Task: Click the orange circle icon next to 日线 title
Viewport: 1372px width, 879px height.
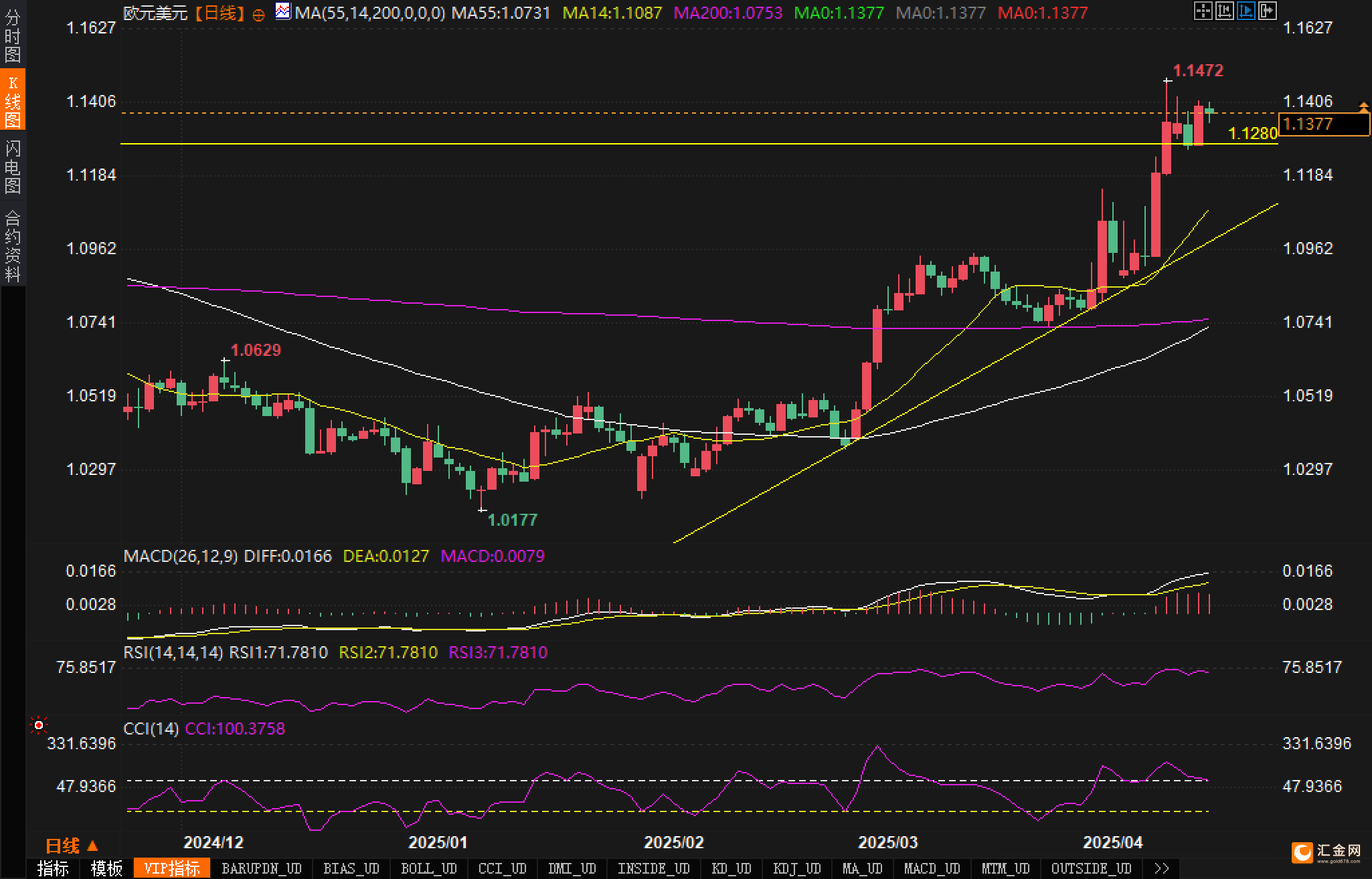Action: 258,15
